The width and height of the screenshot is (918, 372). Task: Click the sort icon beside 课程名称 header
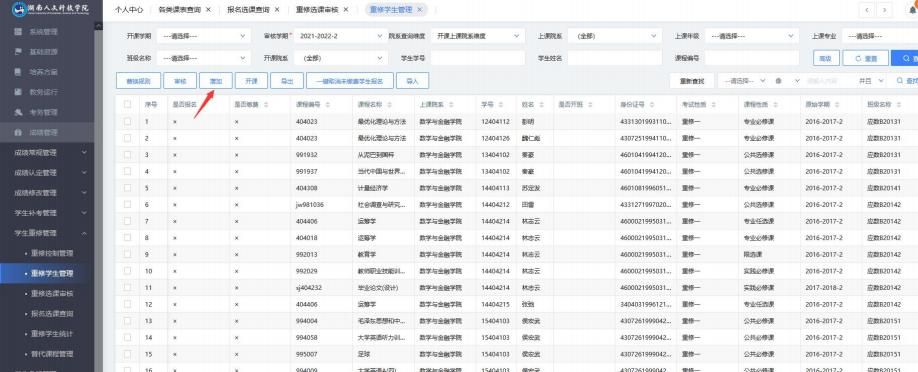[389, 104]
